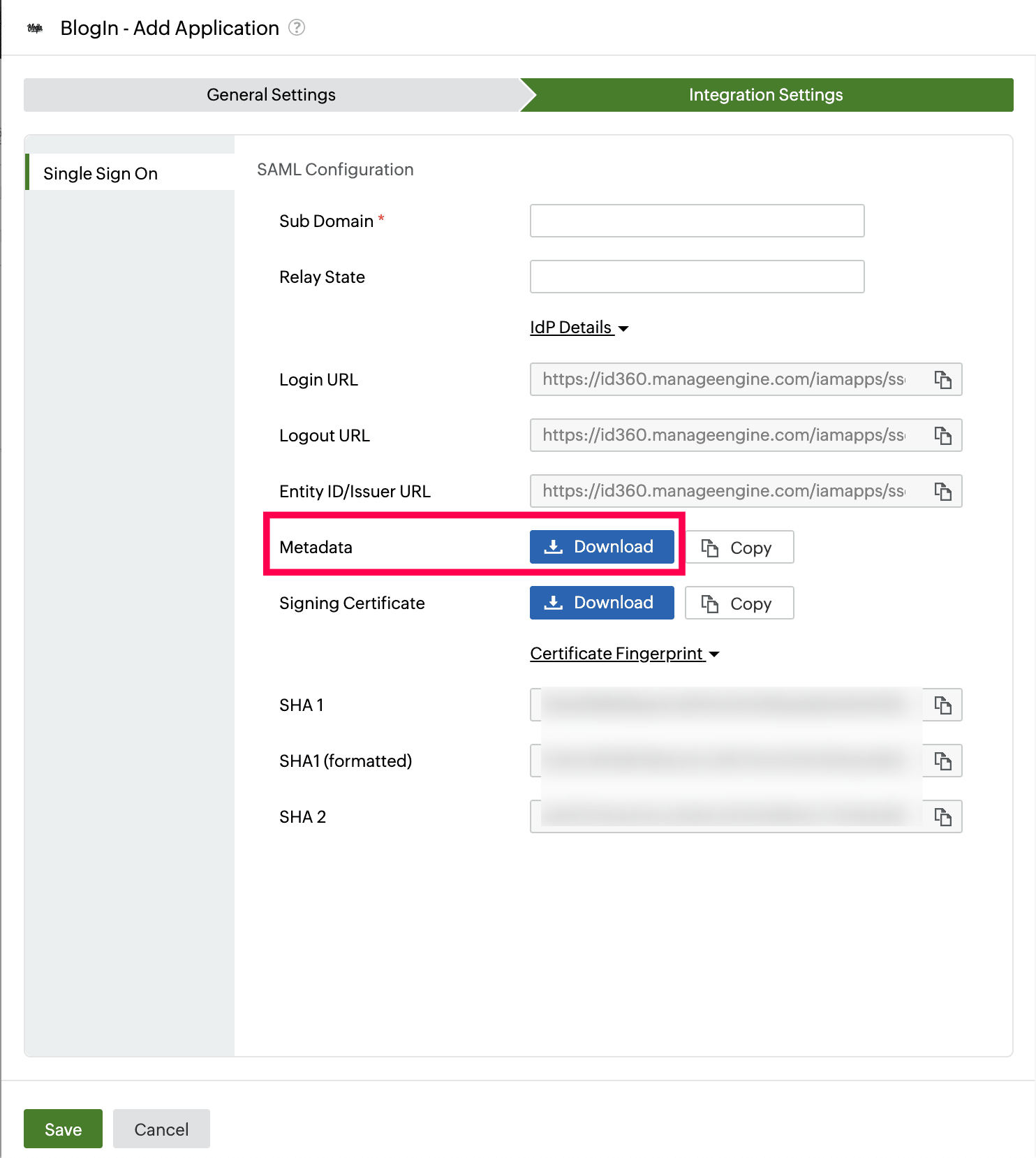This screenshot has height=1158, width=1036.
Task: Click the Logout URL text field
Action: (x=746, y=435)
